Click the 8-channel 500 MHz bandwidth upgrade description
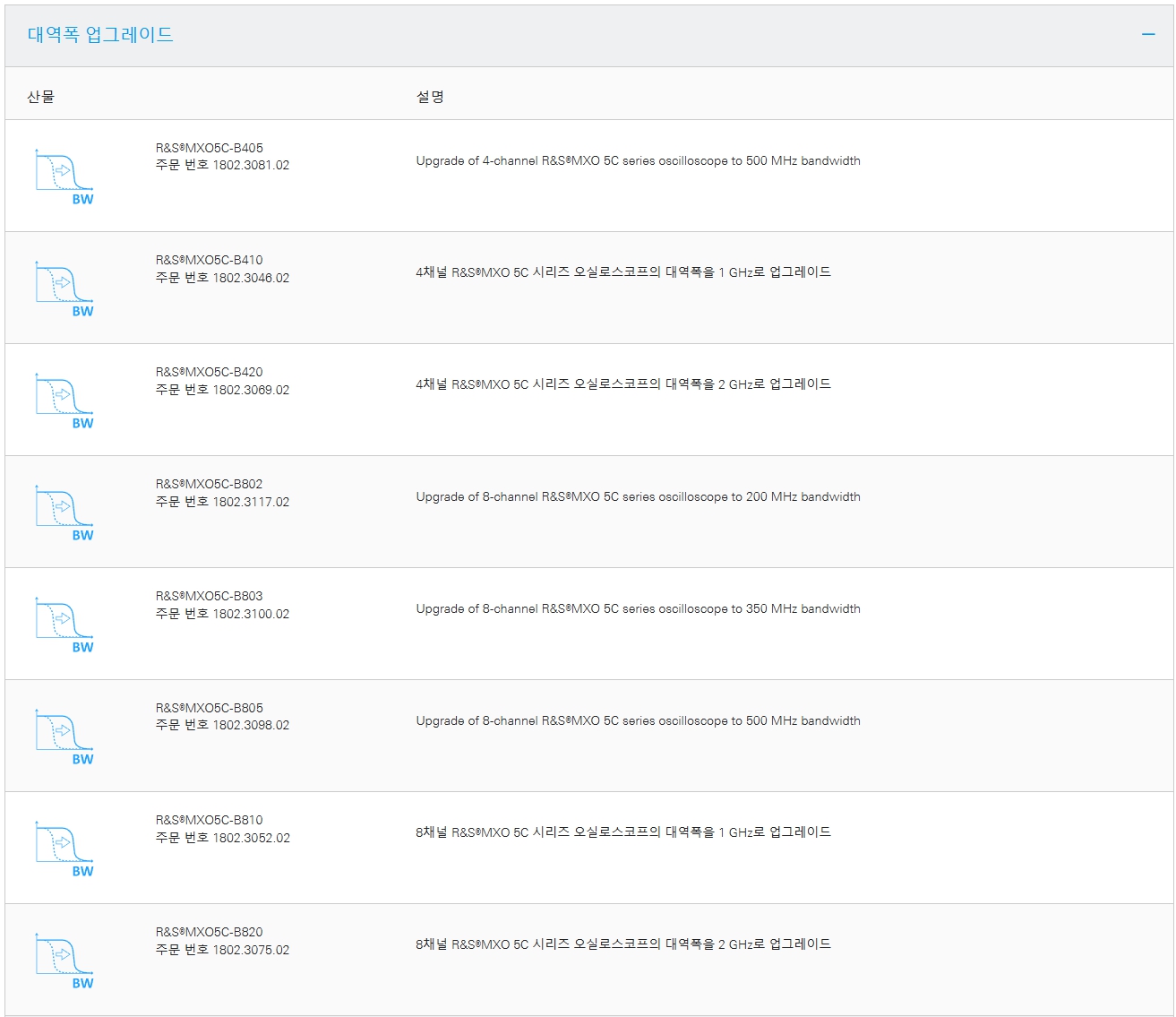Viewport: 1176px width, 1017px height. pos(639,721)
